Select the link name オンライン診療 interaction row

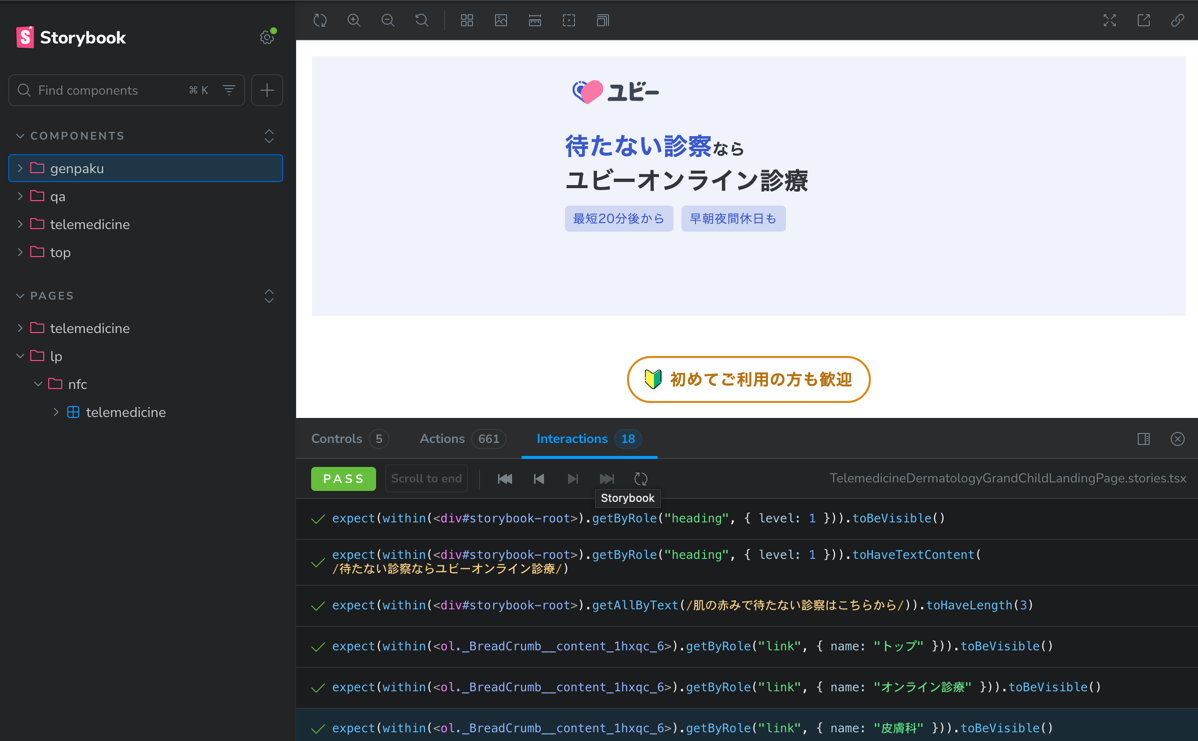pyautogui.click(x=746, y=688)
